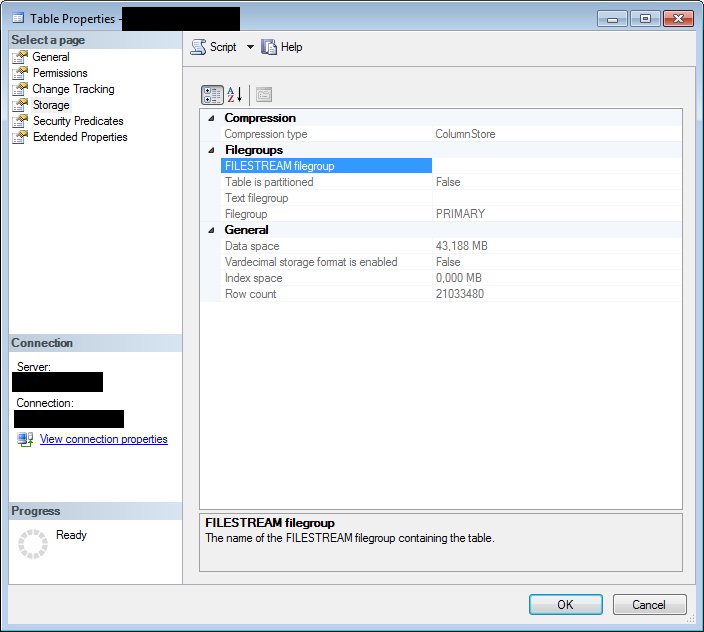Click the Table Properties title bar icon
Viewport: 704px width, 632px height.
pyautogui.click(x=18, y=18)
